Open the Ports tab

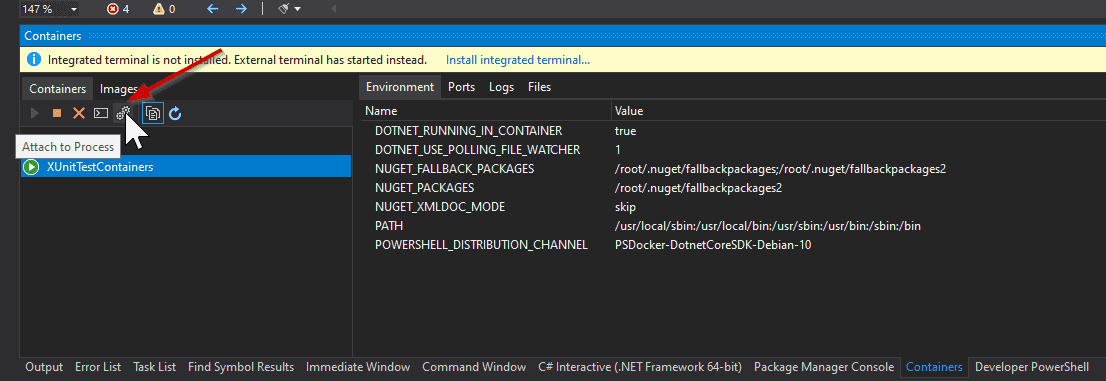pyautogui.click(x=461, y=87)
